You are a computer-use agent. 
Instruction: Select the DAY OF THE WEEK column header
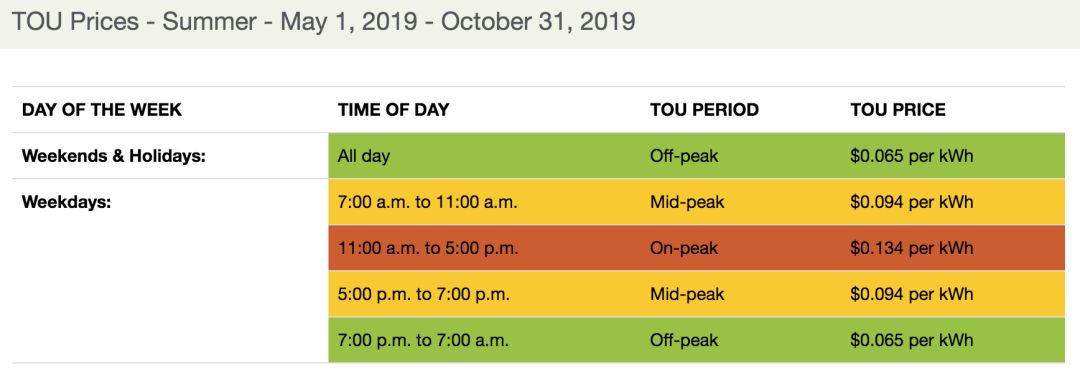pyautogui.click(x=102, y=109)
